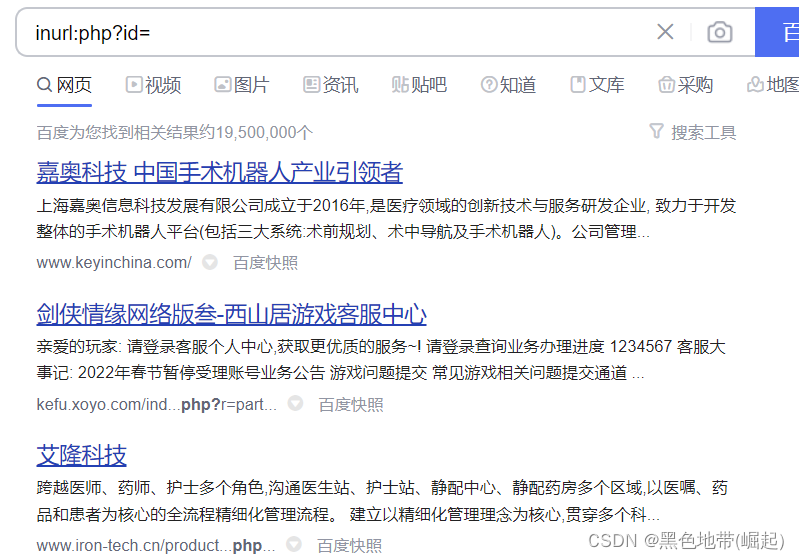799x560 pixels.
Task: Click the 嘉奥科技 result description snippet
Action: click(386, 219)
